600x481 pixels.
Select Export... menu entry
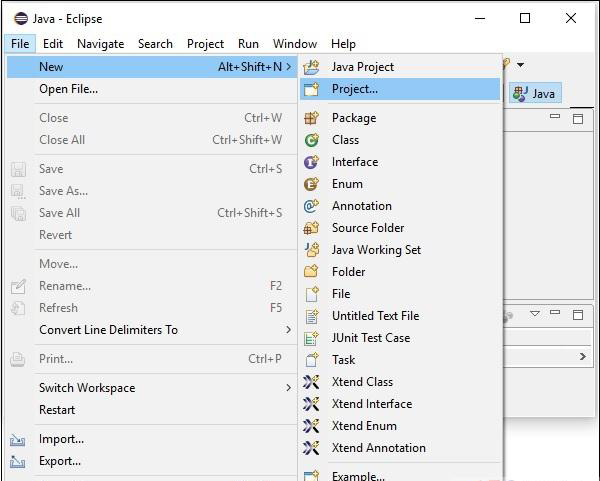point(152,461)
